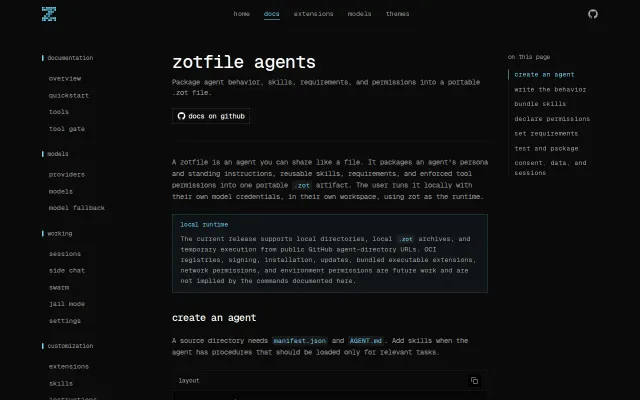Click the local runtime callout title
This screenshot has width=640, height=400.
tap(204, 224)
